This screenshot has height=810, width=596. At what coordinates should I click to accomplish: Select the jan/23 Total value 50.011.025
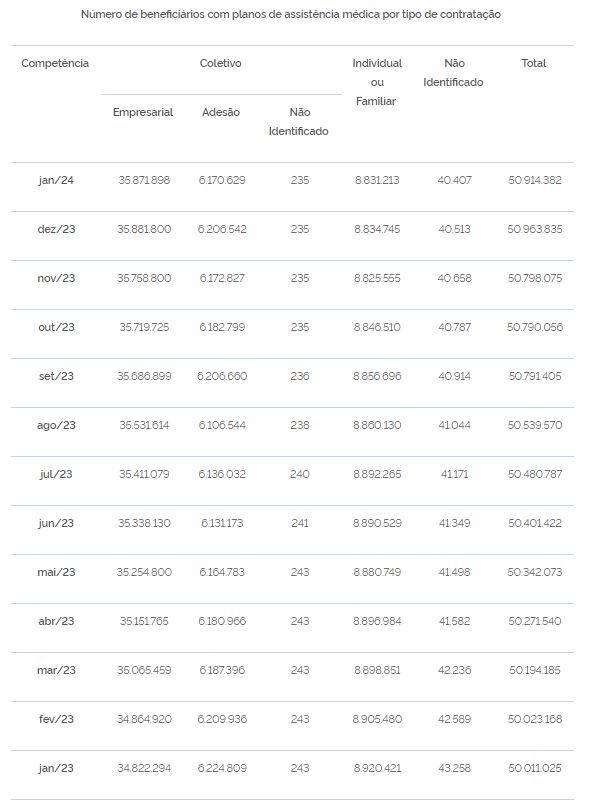point(535,769)
